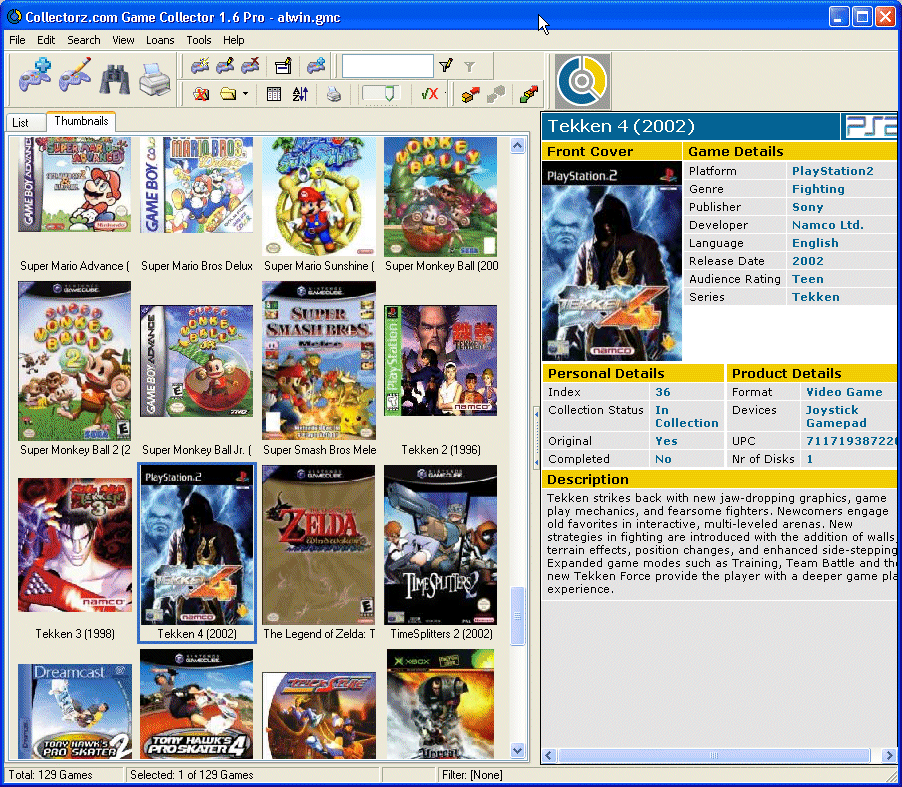Image resolution: width=902 pixels, height=787 pixels.
Task: Click the Namco Ltd. developer link
Action: pos(828,225)
